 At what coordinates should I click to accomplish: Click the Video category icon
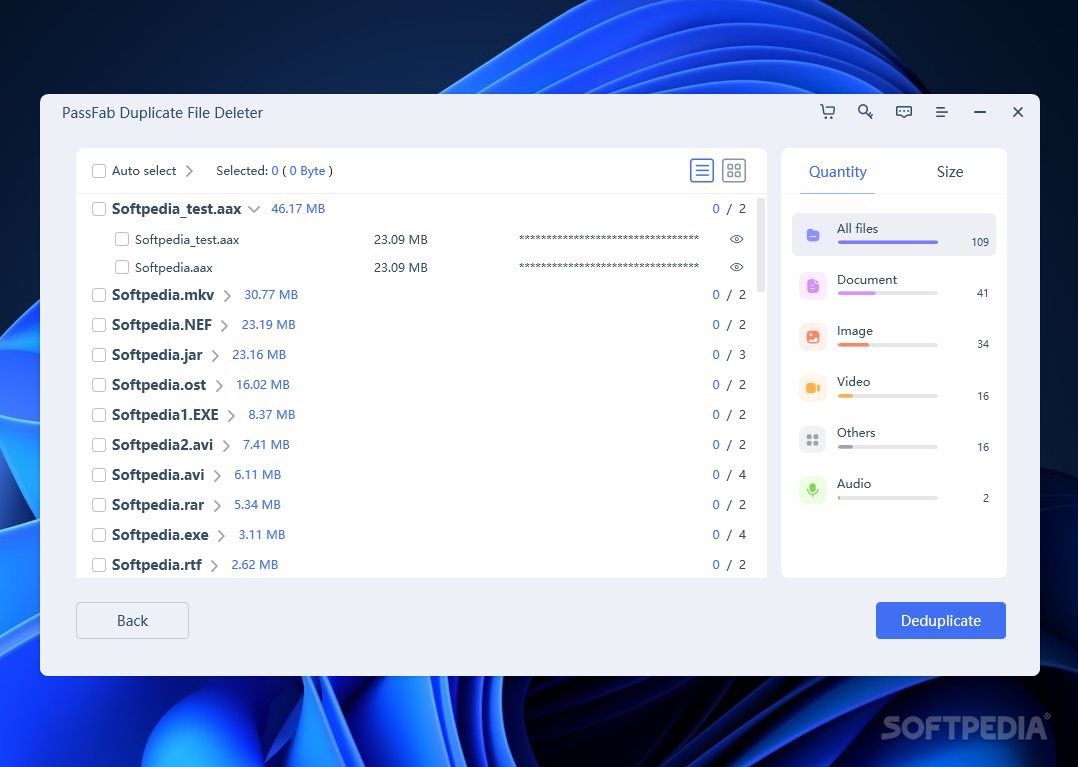[813, 388]
